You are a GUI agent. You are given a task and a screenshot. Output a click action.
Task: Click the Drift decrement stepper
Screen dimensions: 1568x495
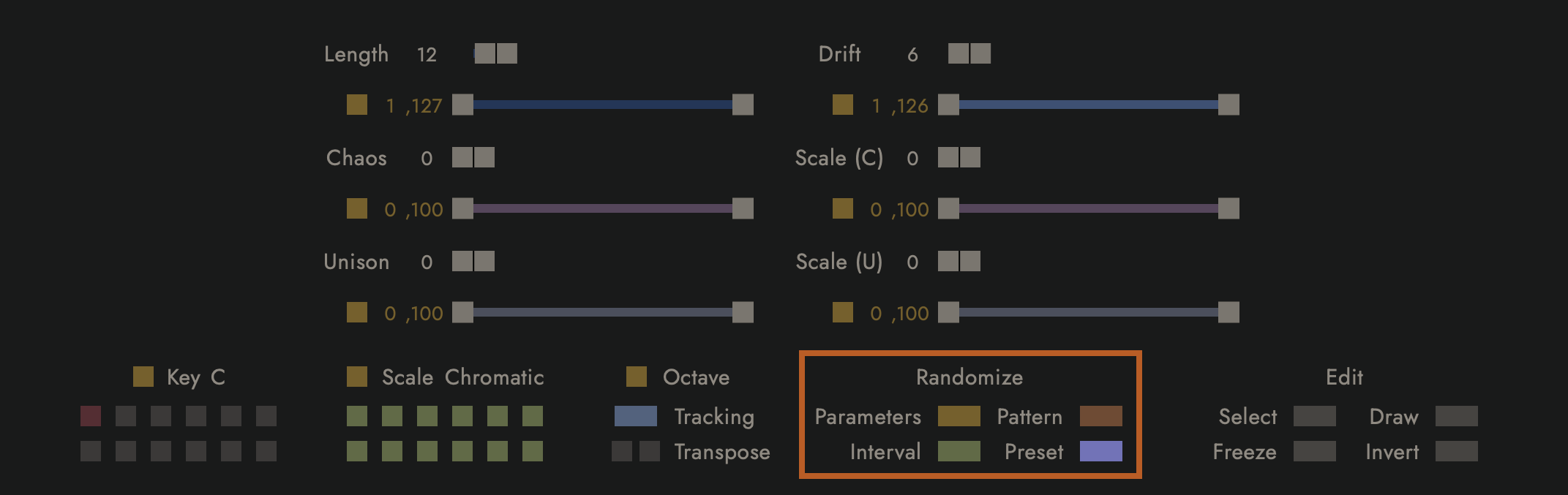(959, 53)
